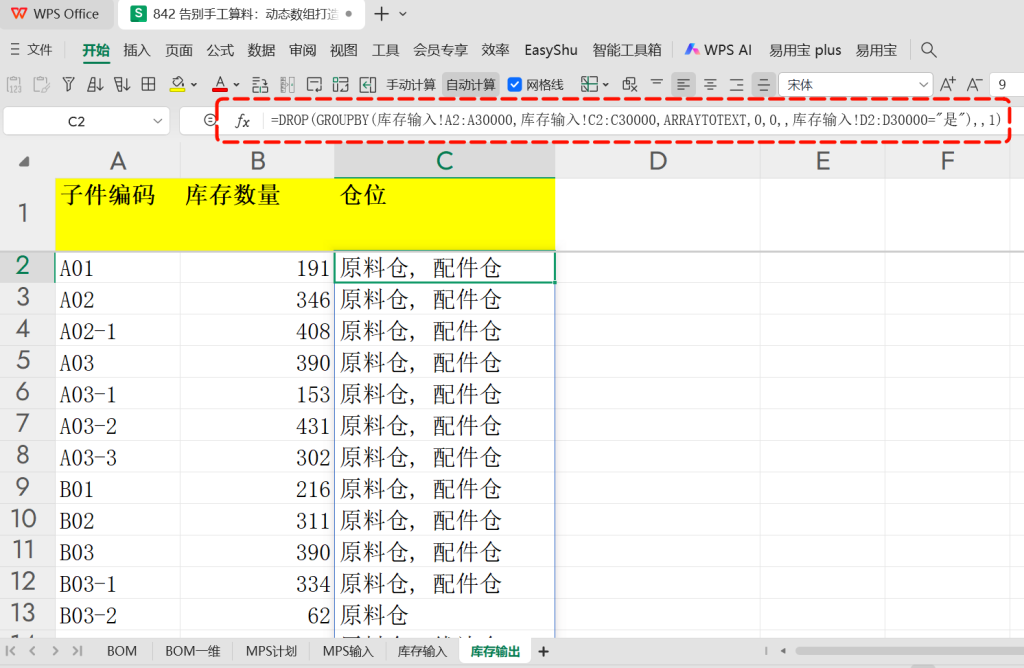Click the filter funnel icon
This screenshot has height=668, width=1024.
tap(69, 84)
